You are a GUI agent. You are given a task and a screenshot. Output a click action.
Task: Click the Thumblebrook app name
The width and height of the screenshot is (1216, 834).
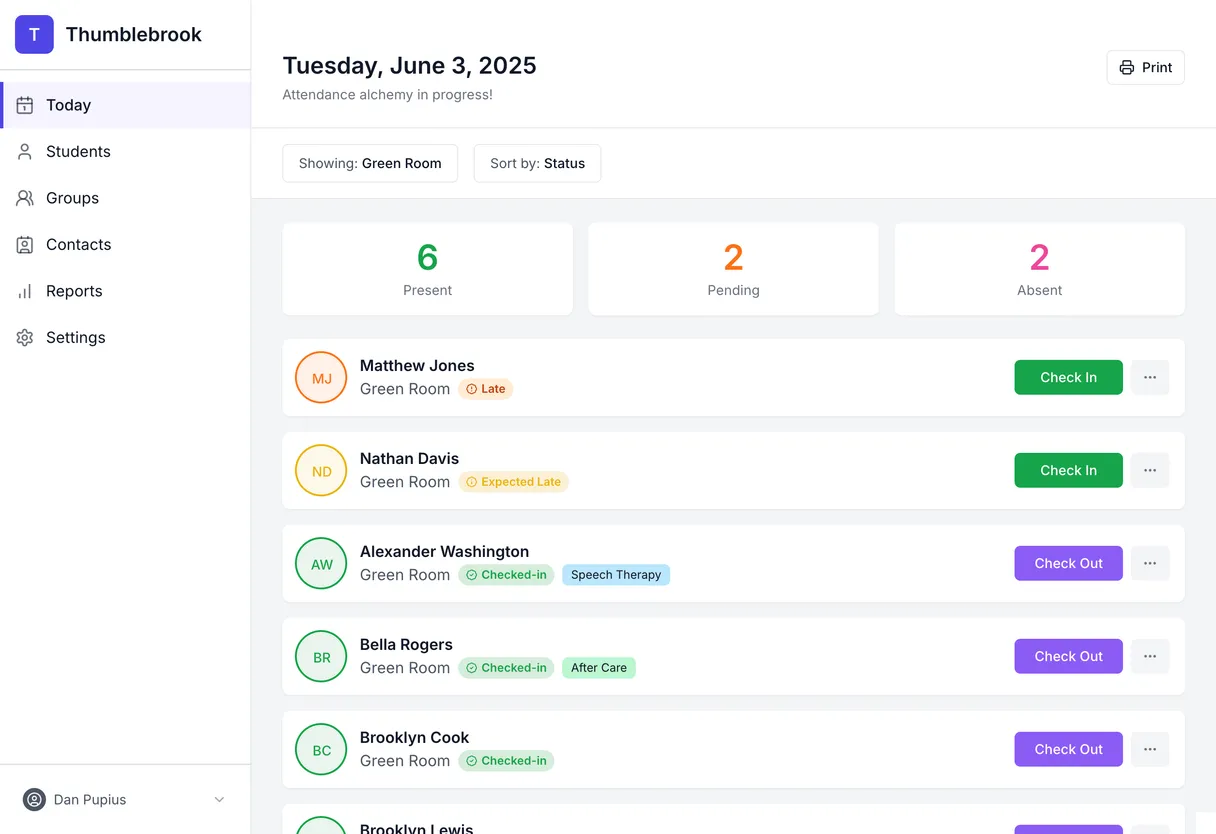(x=134, y=35)
